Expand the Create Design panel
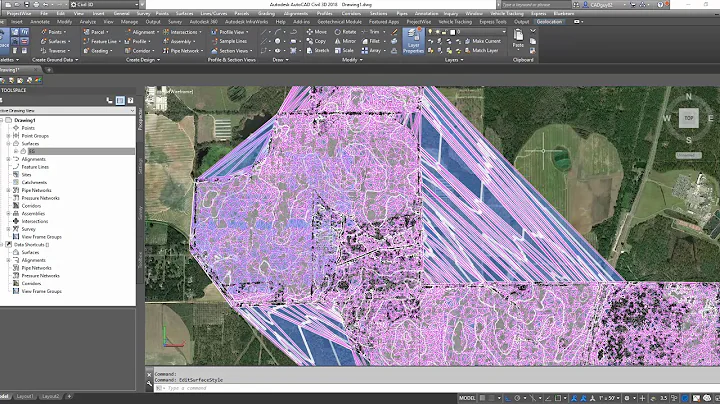Viewport: 720px width, 404px height. [x=143, y=60]
